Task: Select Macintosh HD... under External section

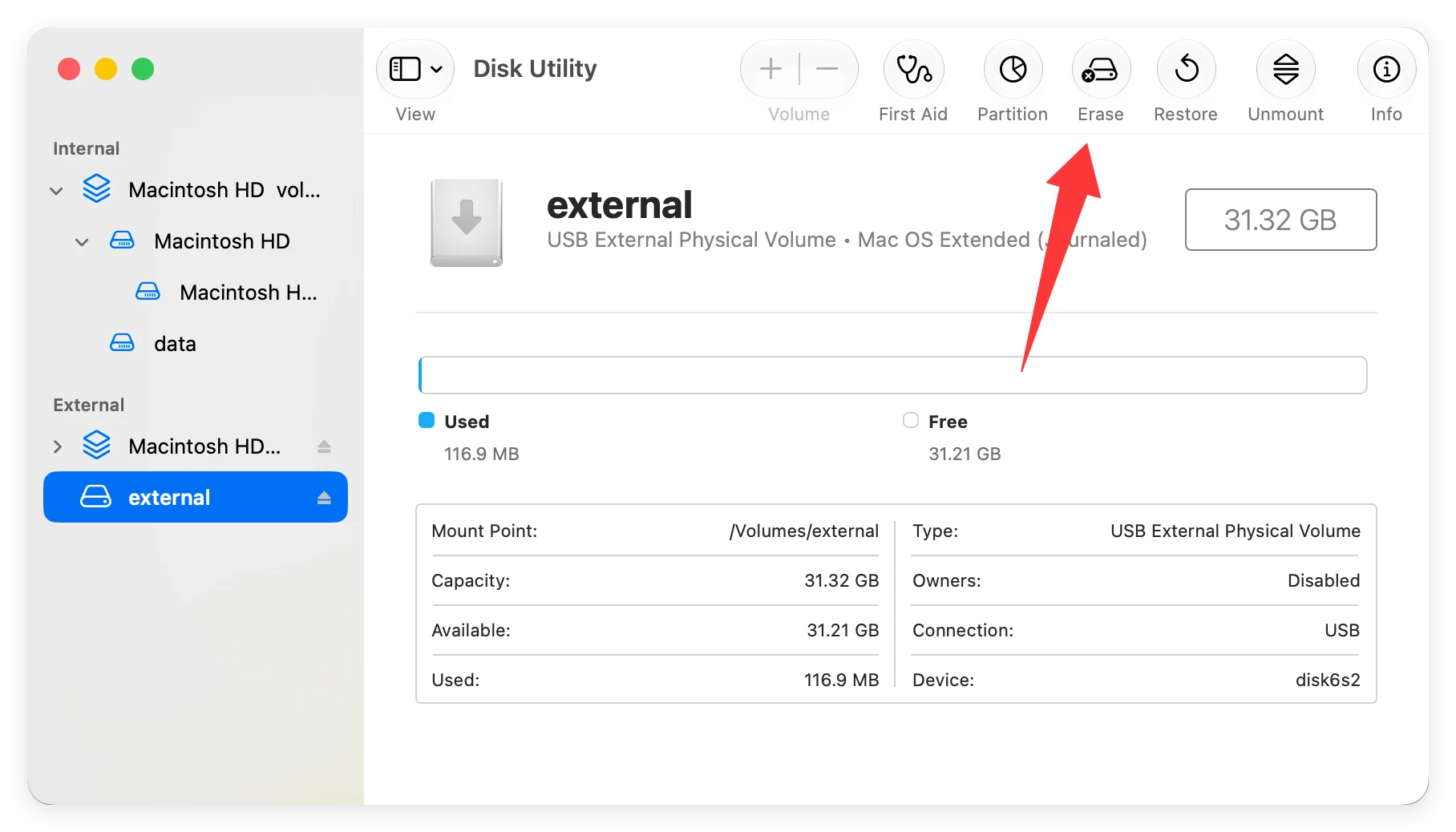Action: click(196, 446)
